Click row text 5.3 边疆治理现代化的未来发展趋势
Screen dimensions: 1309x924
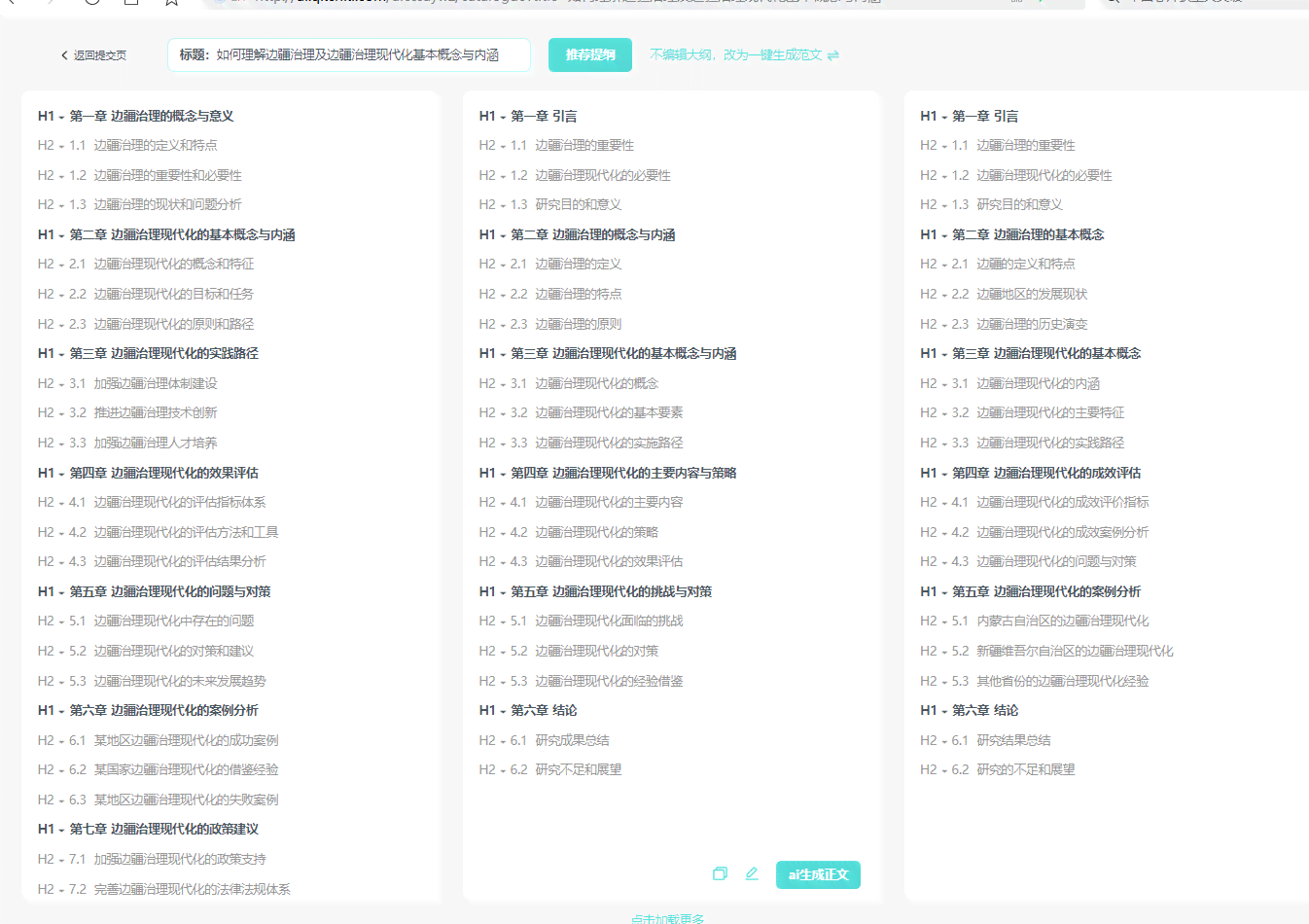pyautogui.click(x=167, y=681)
